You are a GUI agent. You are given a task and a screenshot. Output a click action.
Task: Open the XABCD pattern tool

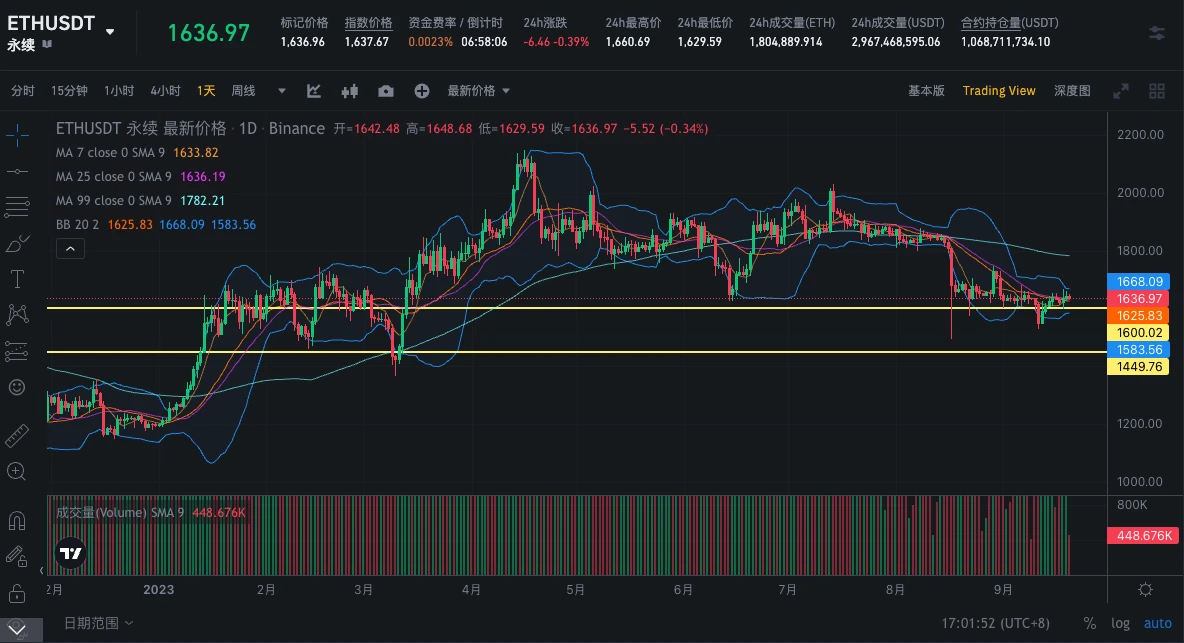tap(17, 314)
